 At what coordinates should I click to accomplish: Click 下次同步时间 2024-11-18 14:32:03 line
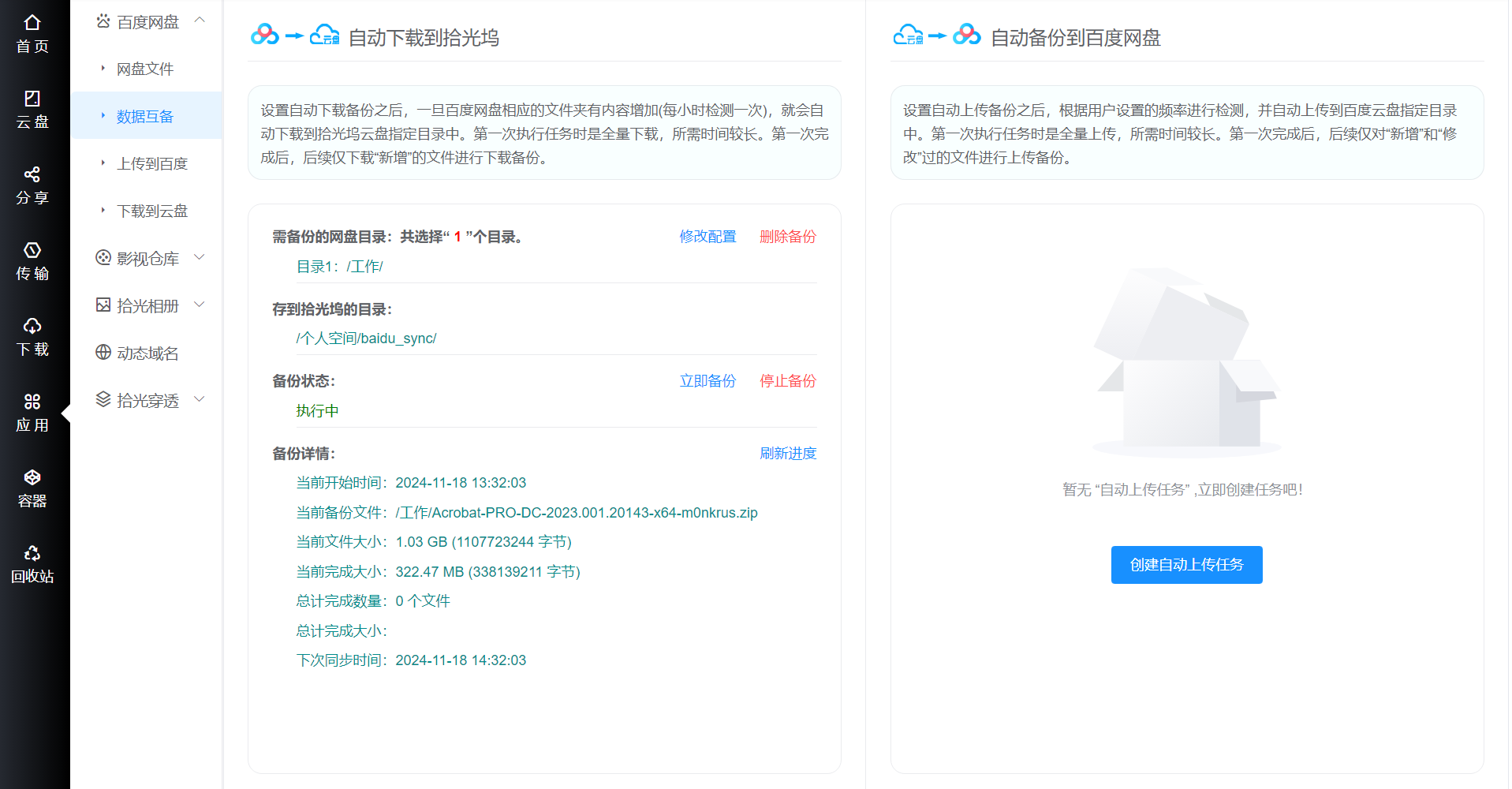click(x=411, y=660)
